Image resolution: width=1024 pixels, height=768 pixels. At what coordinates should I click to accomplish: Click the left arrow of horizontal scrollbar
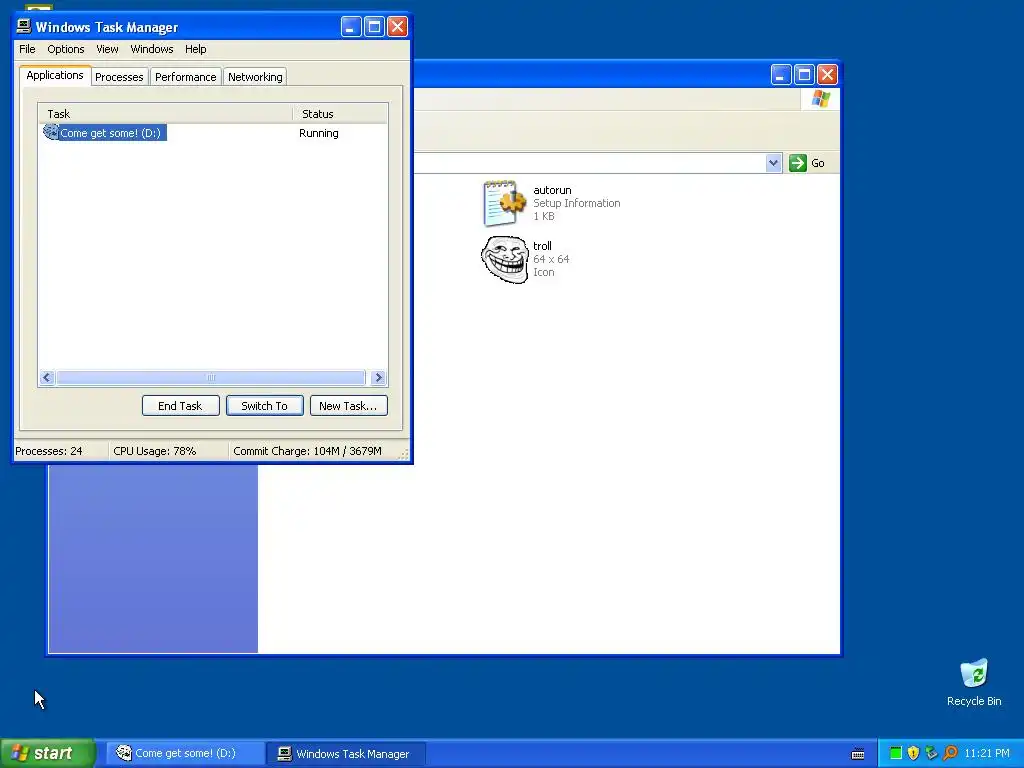pos(46,377)
